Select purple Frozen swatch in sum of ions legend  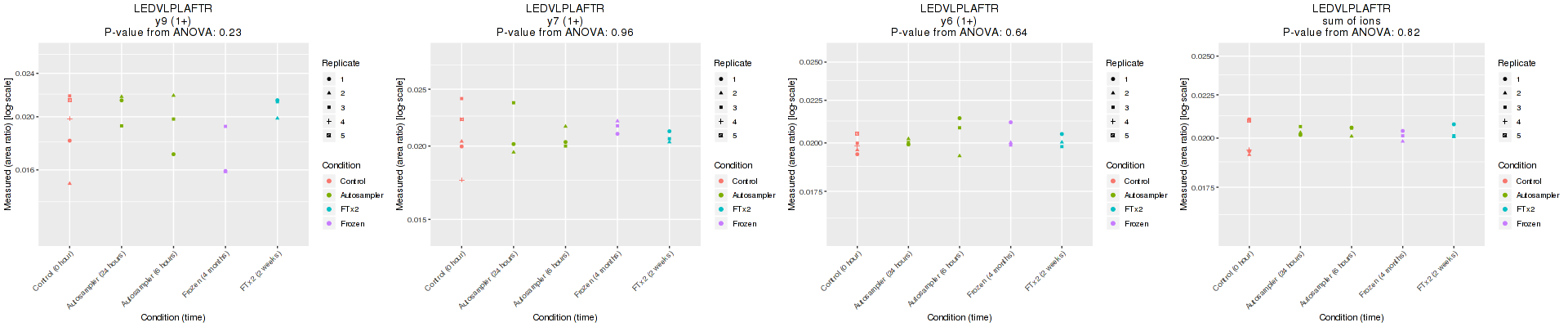(1505, 224)
